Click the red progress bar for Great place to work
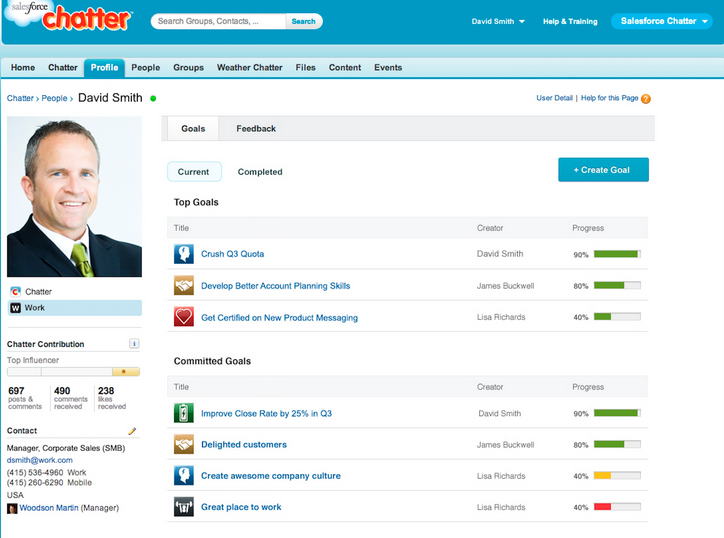724x538 pixels. click(x=617, y=507)
